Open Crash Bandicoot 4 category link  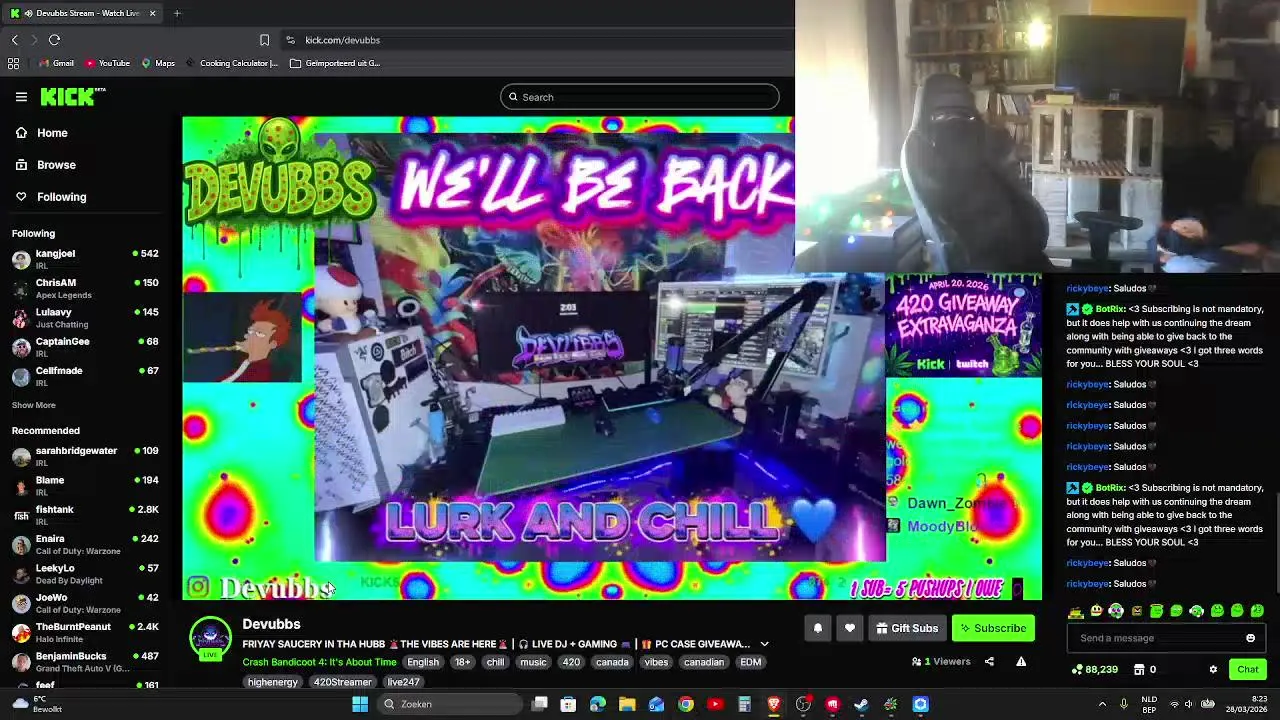(x=319, y=662)
